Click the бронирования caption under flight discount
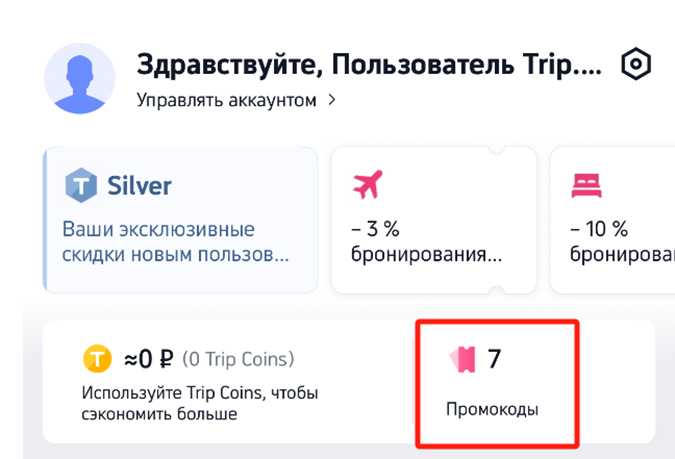This screenshot has height=459, width=675. click(x=426, y=253)
